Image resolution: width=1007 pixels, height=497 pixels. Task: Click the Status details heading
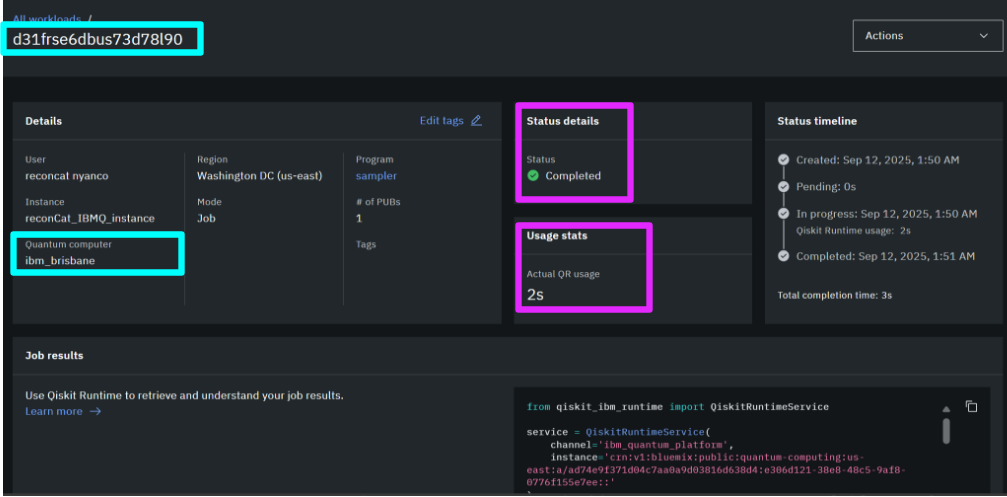point(563,121)
